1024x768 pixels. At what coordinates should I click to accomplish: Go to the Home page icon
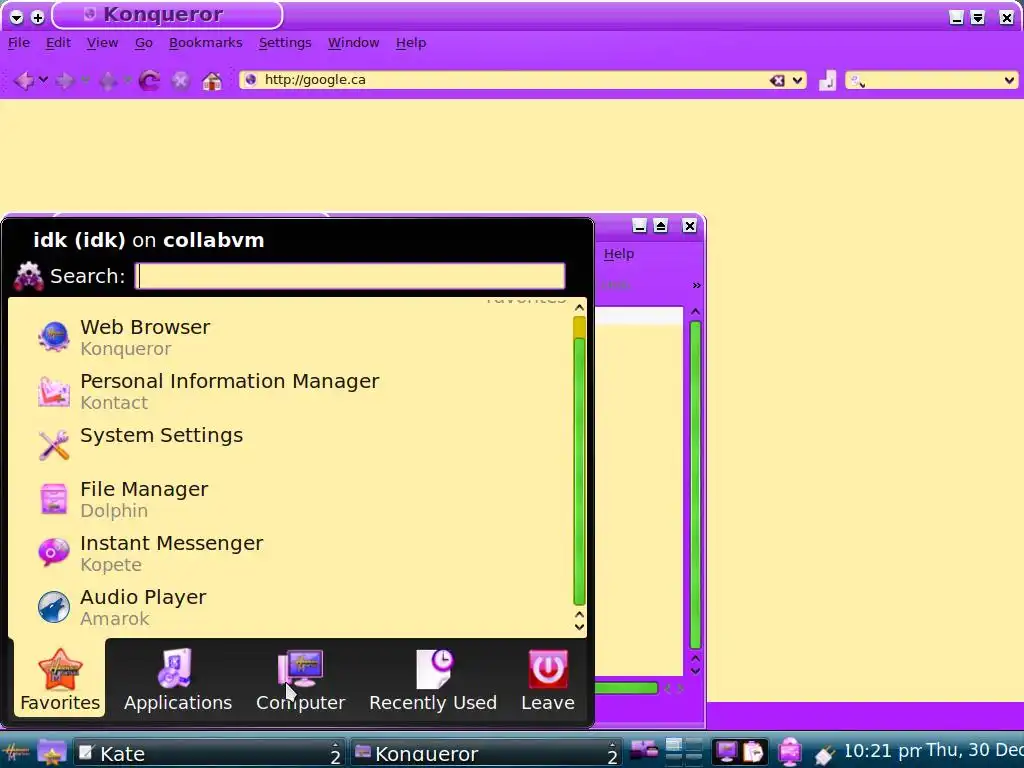(212, 81)
